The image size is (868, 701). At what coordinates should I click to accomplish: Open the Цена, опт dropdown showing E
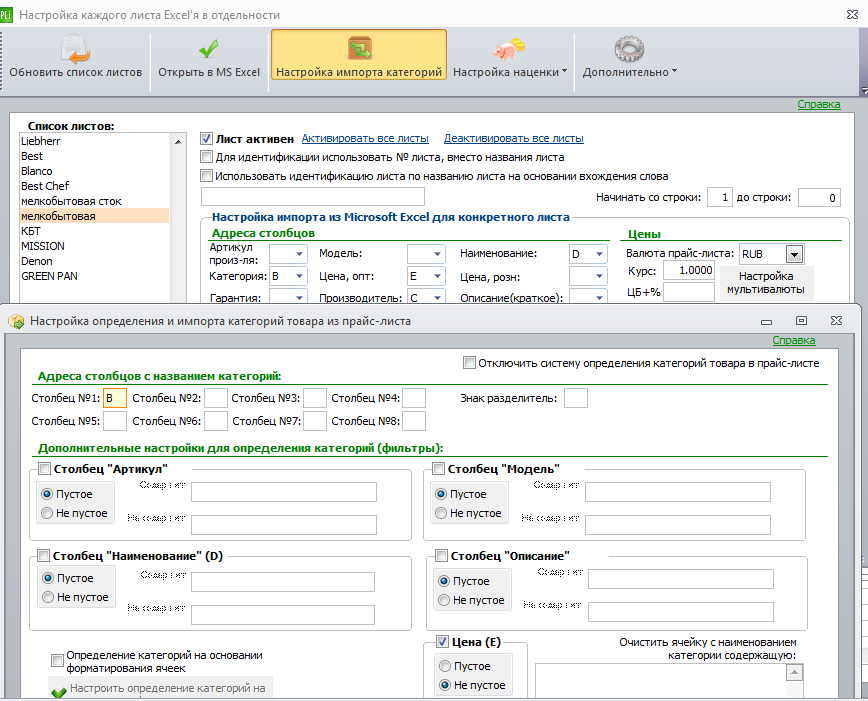tap(437, 276)
